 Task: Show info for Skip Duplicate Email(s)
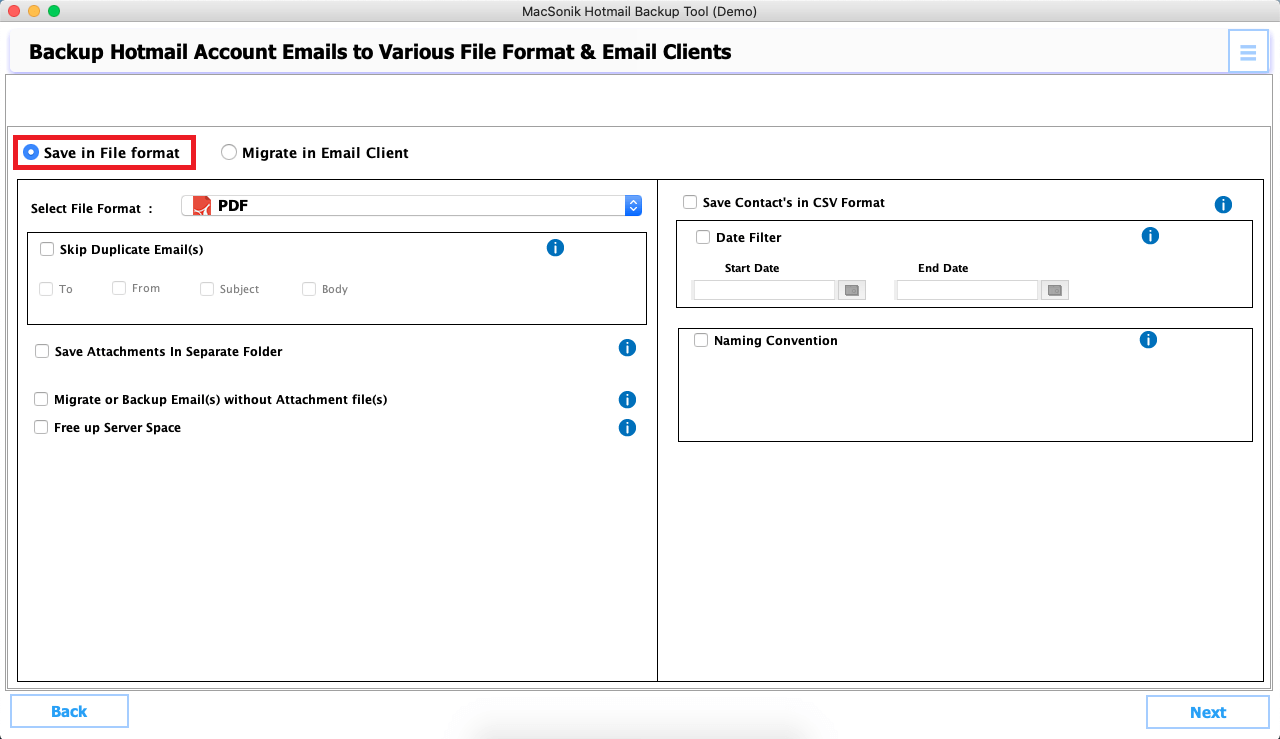(x=556, y=247)
